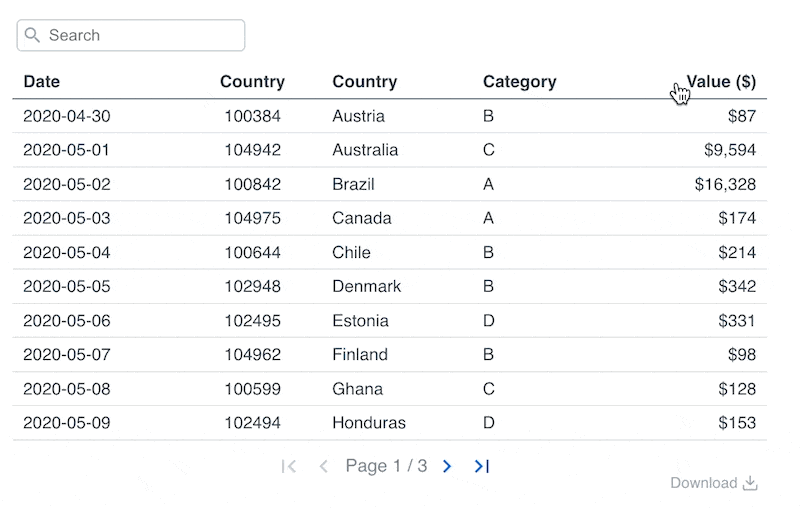Screen dimensions: 800x508
Task: Select the $16,328 value cell
Action: (725, 184)
